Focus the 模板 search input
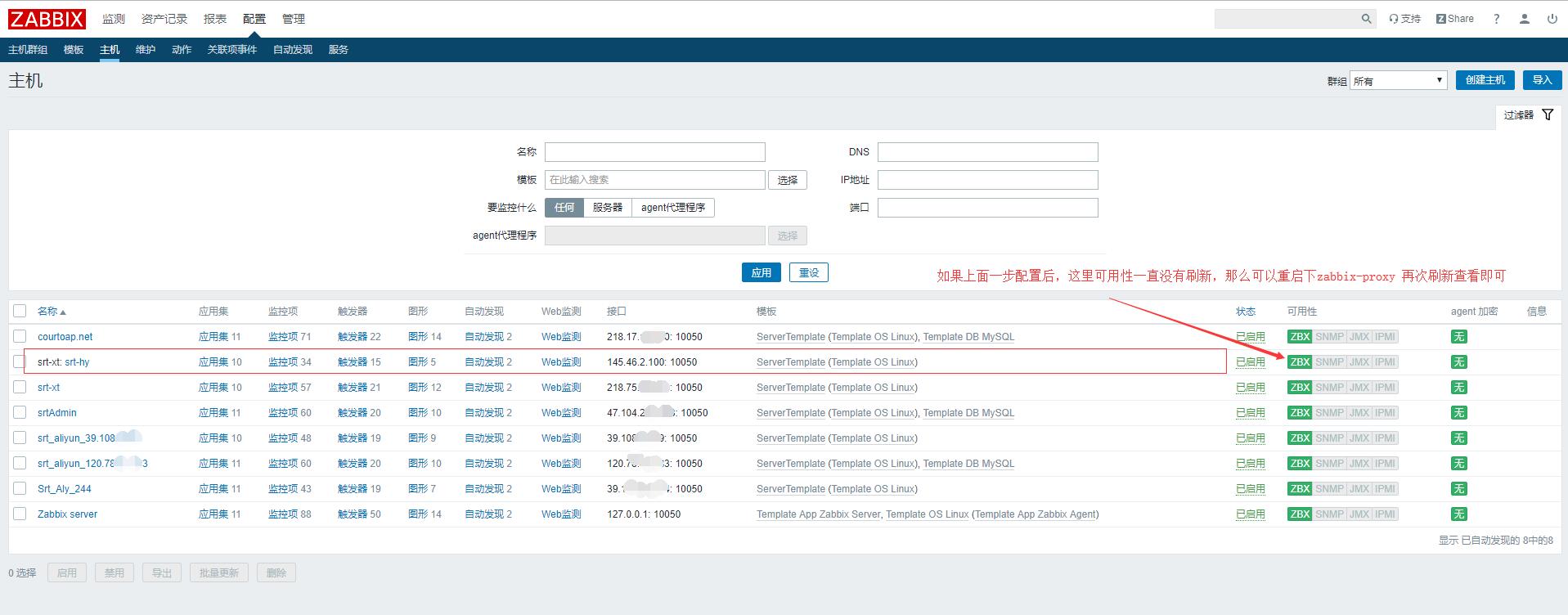This screenshot has height=615, width=1568. click(655, 180)
